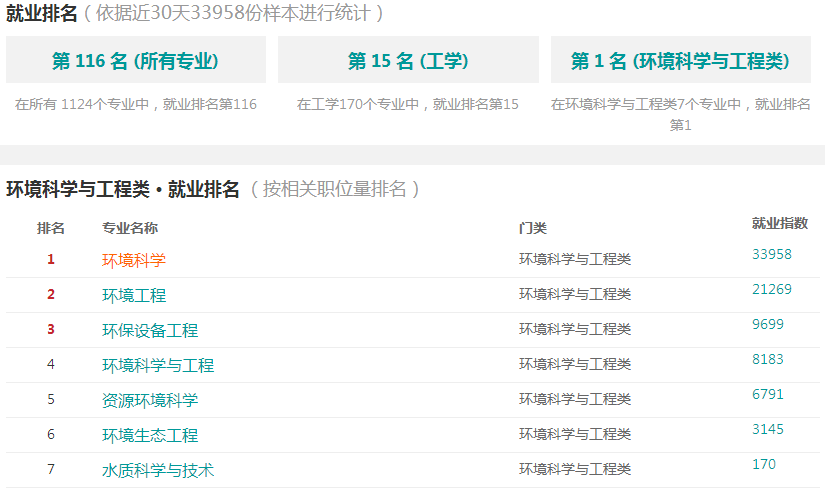Screen dimensions: 825x492
Task: Open the 资源环境科学 major link
Action: [150, 400]
